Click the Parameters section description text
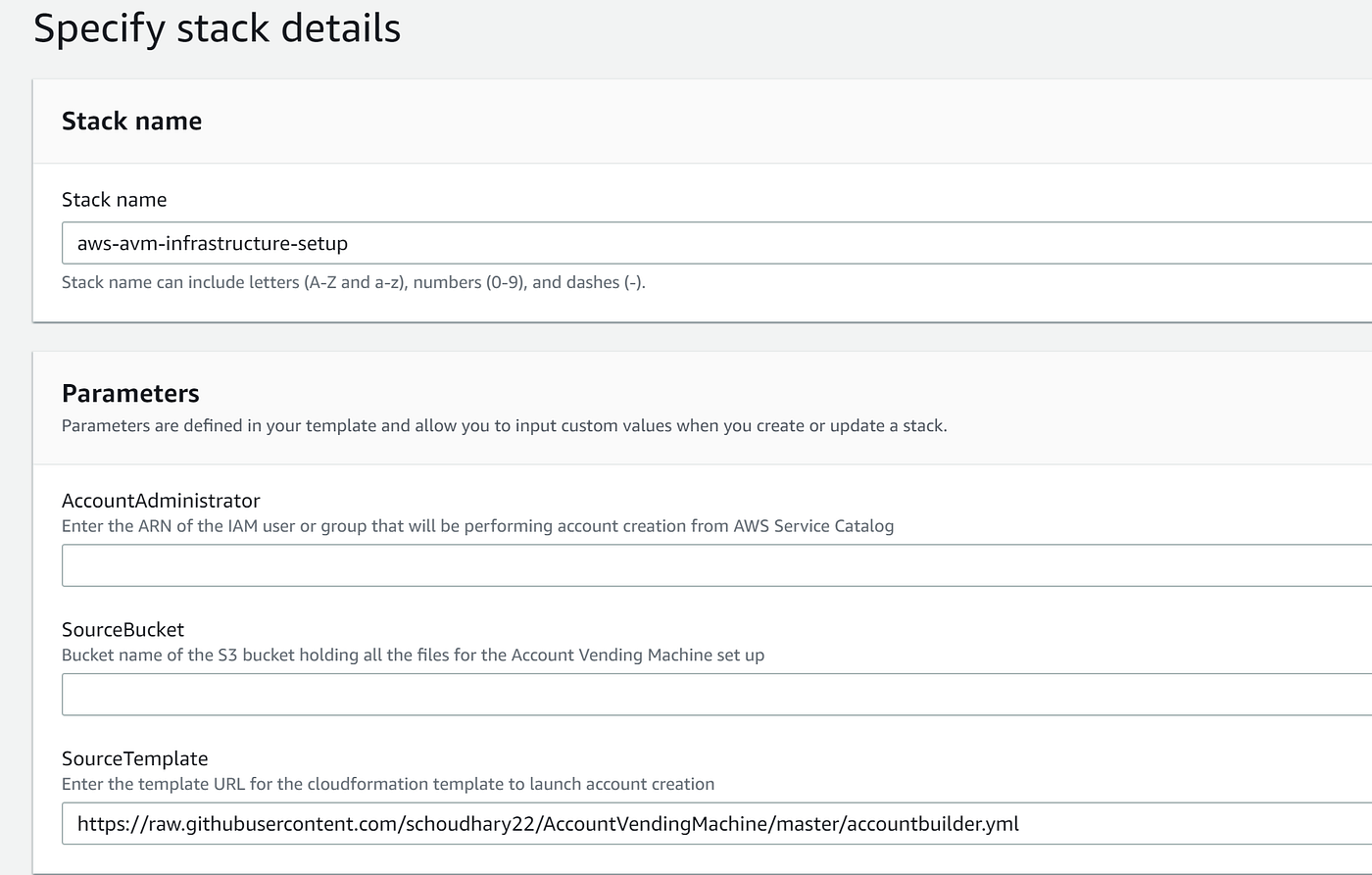1372x875 pixels. 504,425
